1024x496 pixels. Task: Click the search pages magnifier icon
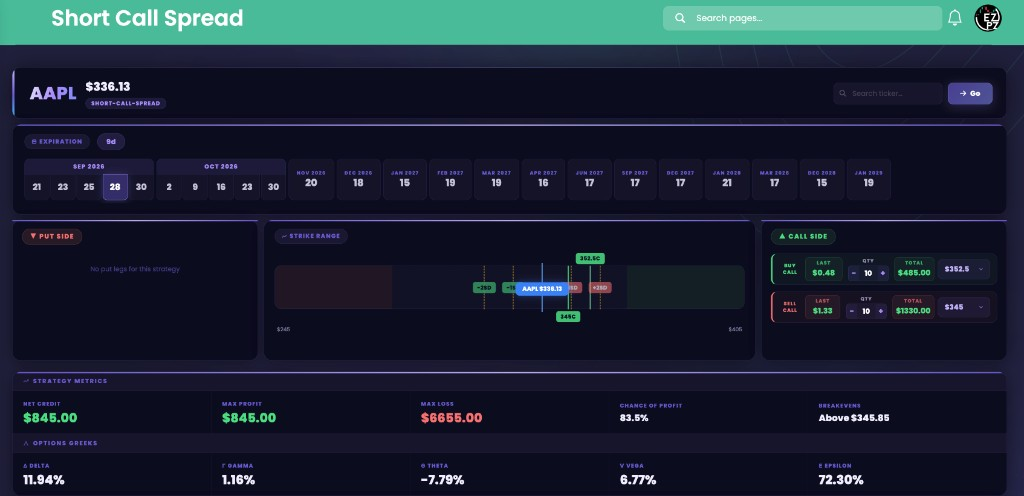[680, 18]
